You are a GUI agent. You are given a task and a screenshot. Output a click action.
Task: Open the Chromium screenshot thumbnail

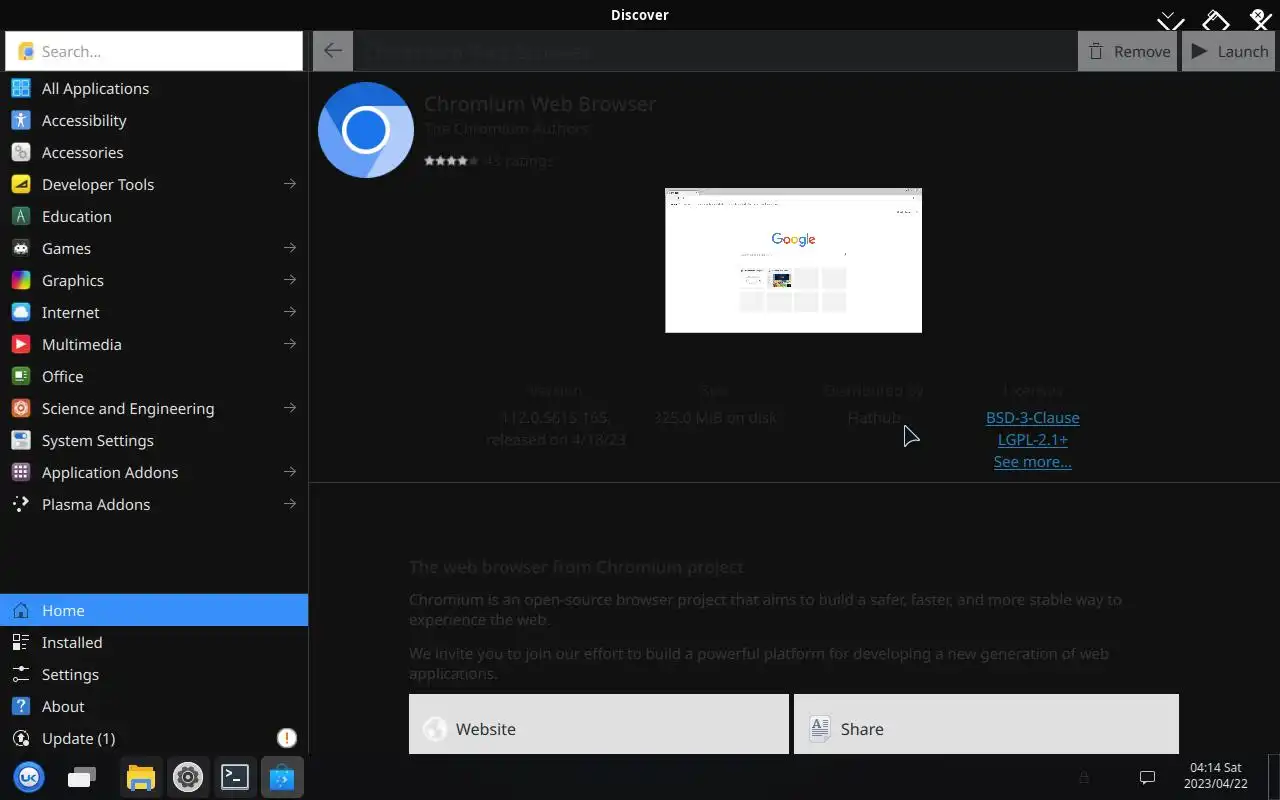point(793,260)
